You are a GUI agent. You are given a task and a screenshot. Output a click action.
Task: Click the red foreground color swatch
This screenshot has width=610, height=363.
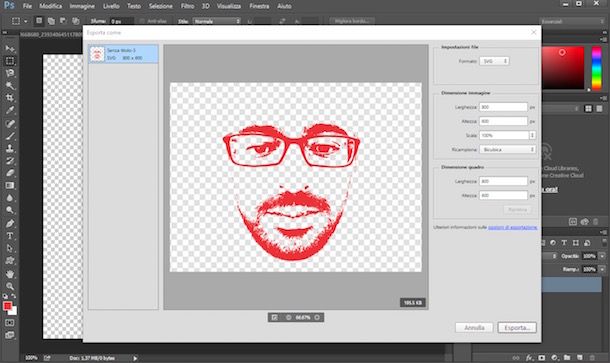tap(7, 306)
